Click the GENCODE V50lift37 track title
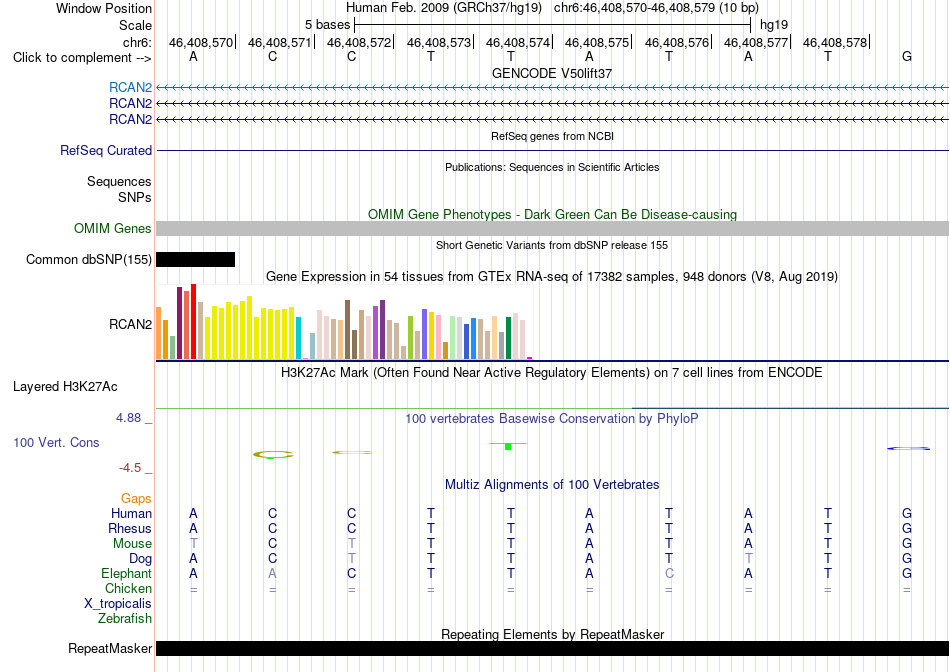Screen dimensions: 950x672 pos(552,73)
